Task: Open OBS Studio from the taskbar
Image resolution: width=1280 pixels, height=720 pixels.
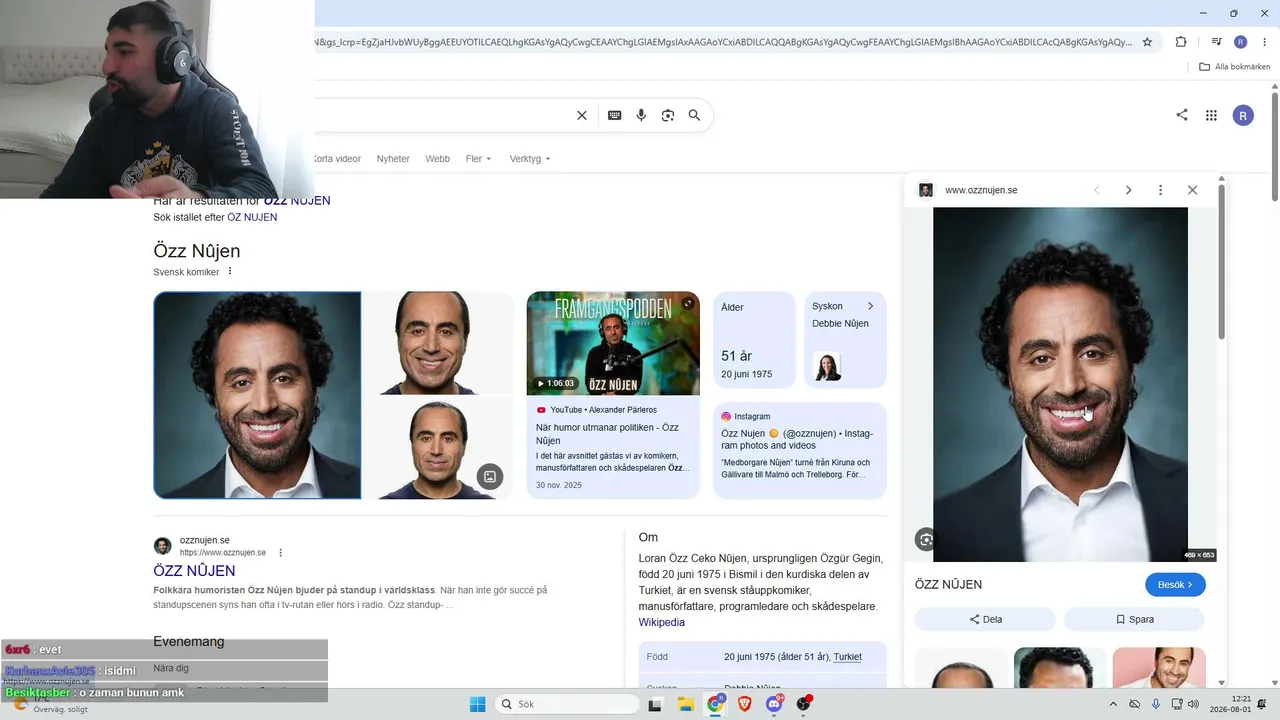Action: click(x=803, y=704)
